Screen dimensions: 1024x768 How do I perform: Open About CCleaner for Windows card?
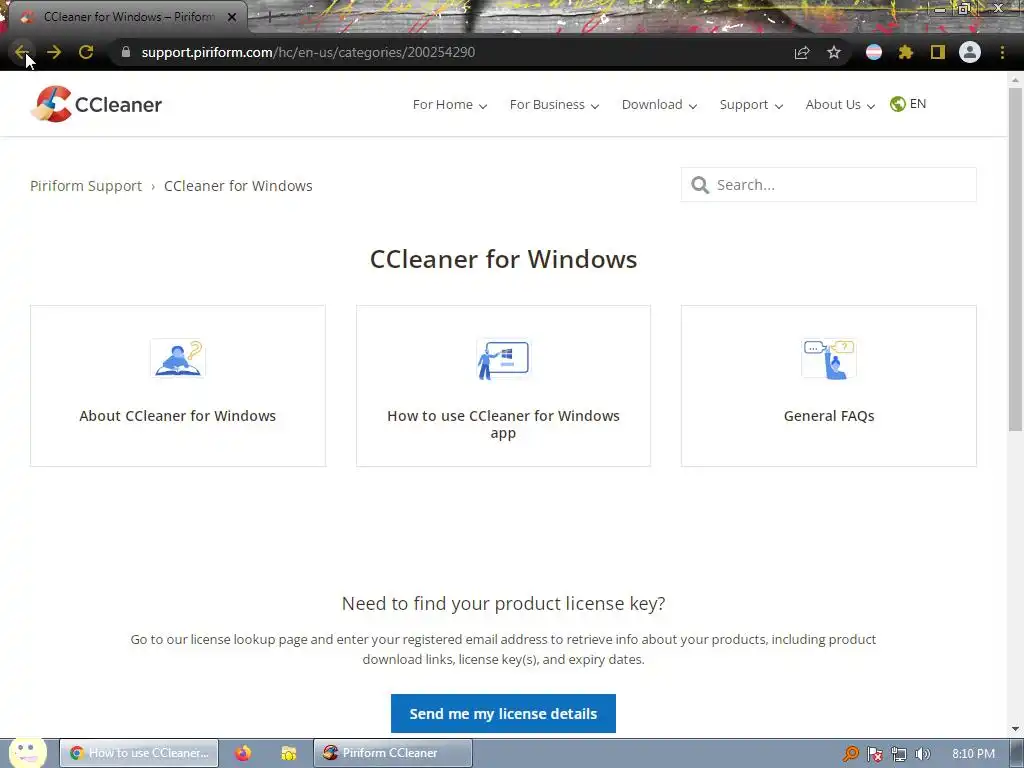pos(178,386)
